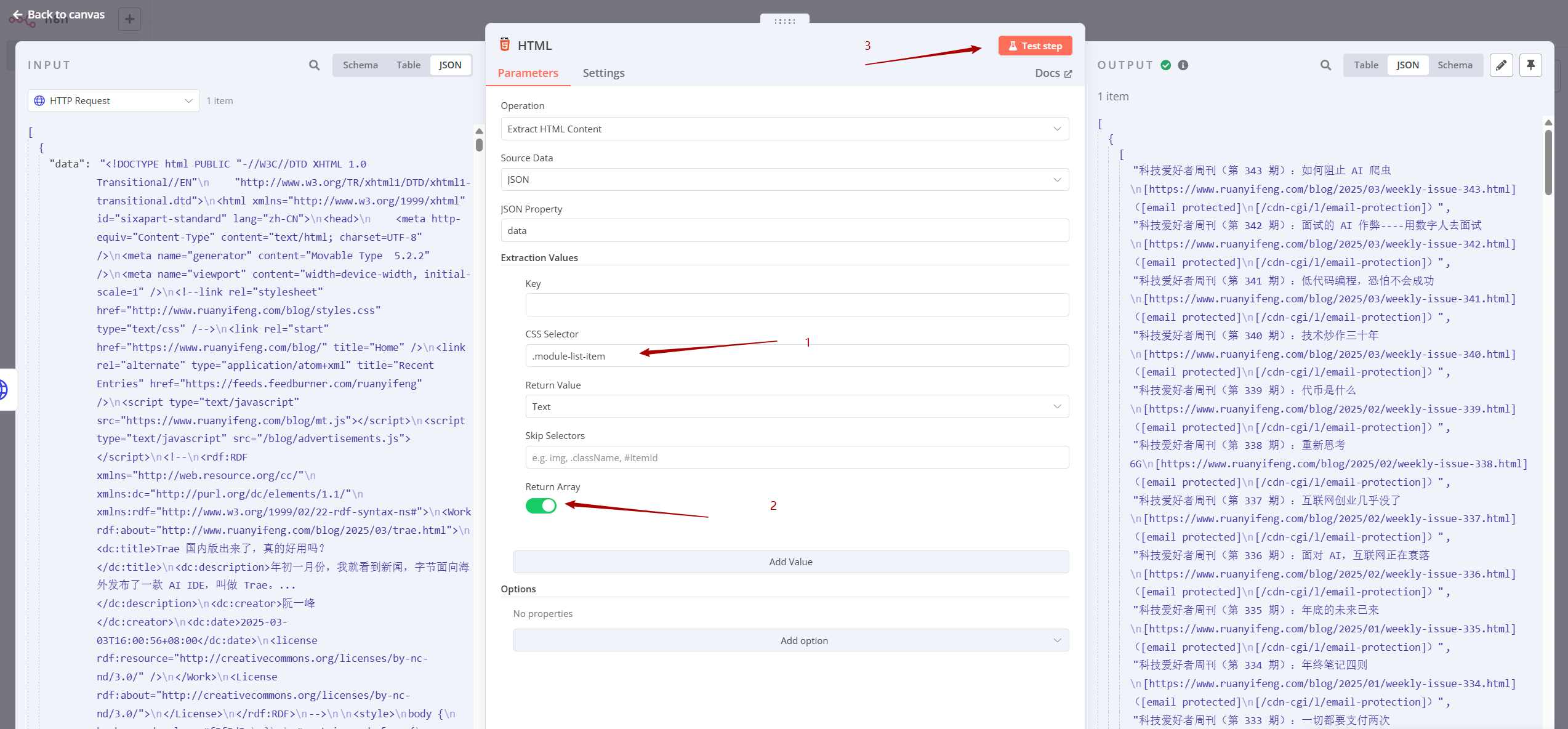Image resolution: width=1568 pixels, height=729 pixels.
Task: Switch output view to Table
Action: pyautogui.click(x=1365, y=65)
